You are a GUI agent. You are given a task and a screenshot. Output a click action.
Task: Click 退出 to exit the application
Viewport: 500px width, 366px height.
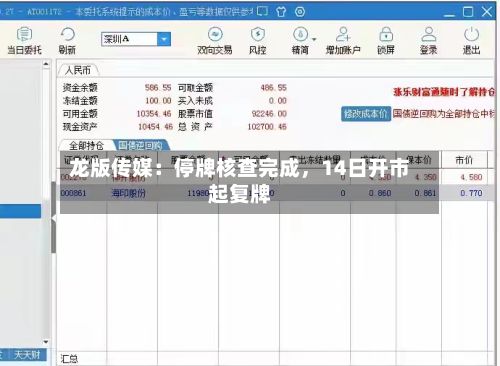tap(471, 41)
